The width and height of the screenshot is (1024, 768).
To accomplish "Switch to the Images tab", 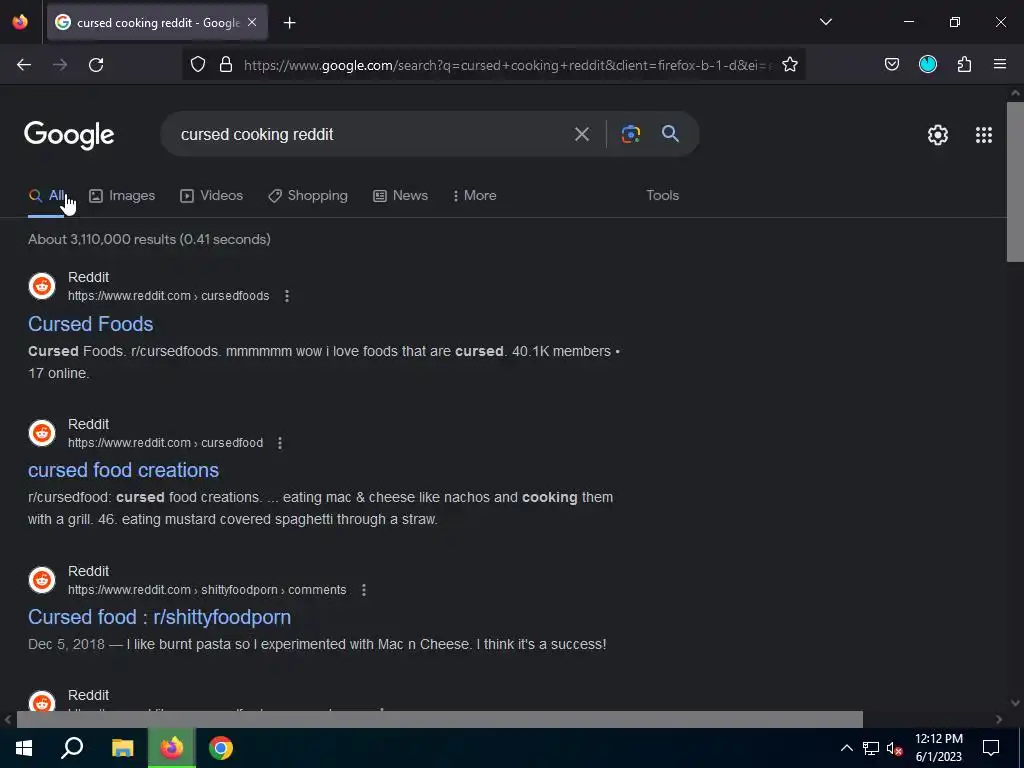I will tap(122, 195).
